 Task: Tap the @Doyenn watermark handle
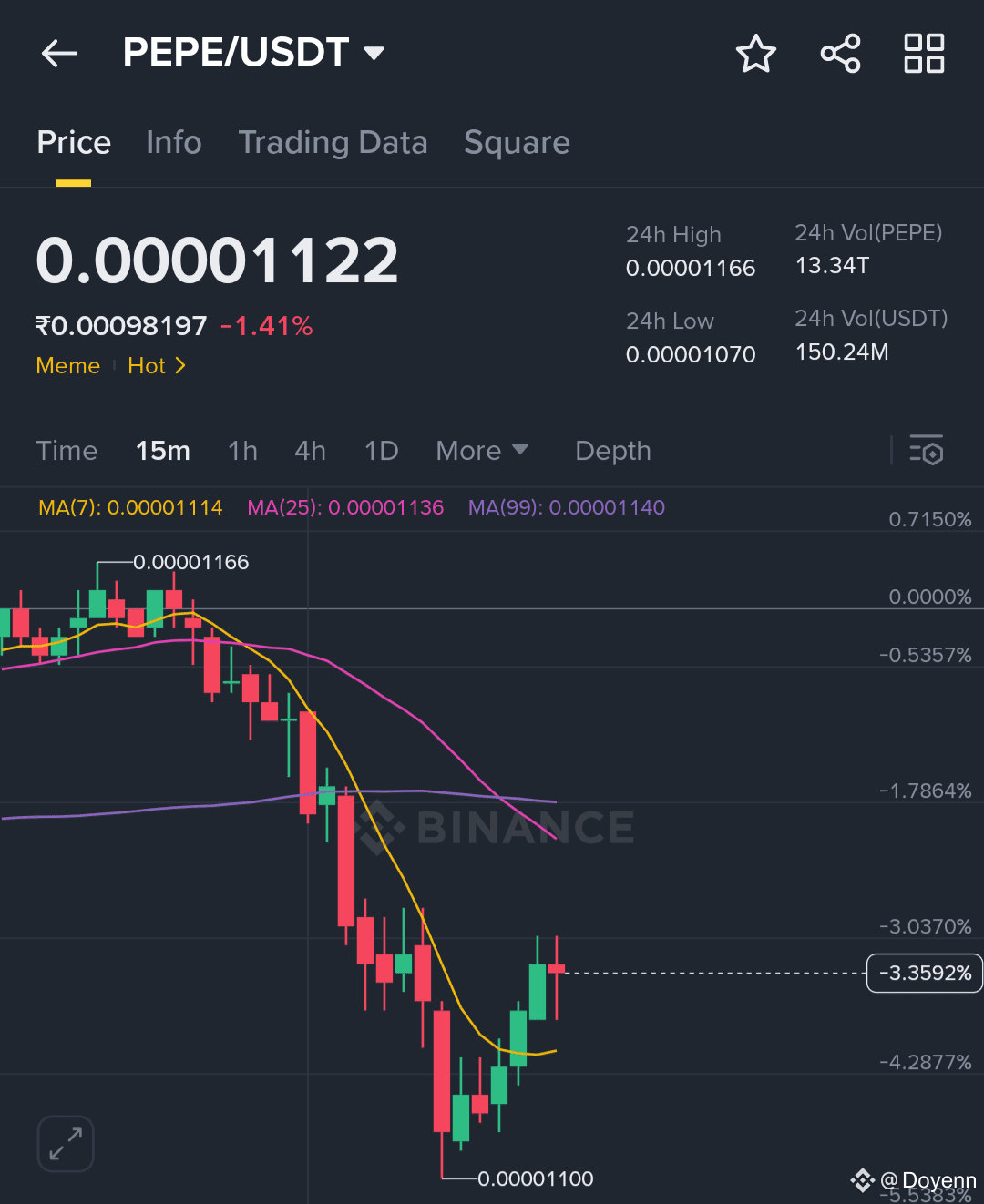tap(928, 1180)
